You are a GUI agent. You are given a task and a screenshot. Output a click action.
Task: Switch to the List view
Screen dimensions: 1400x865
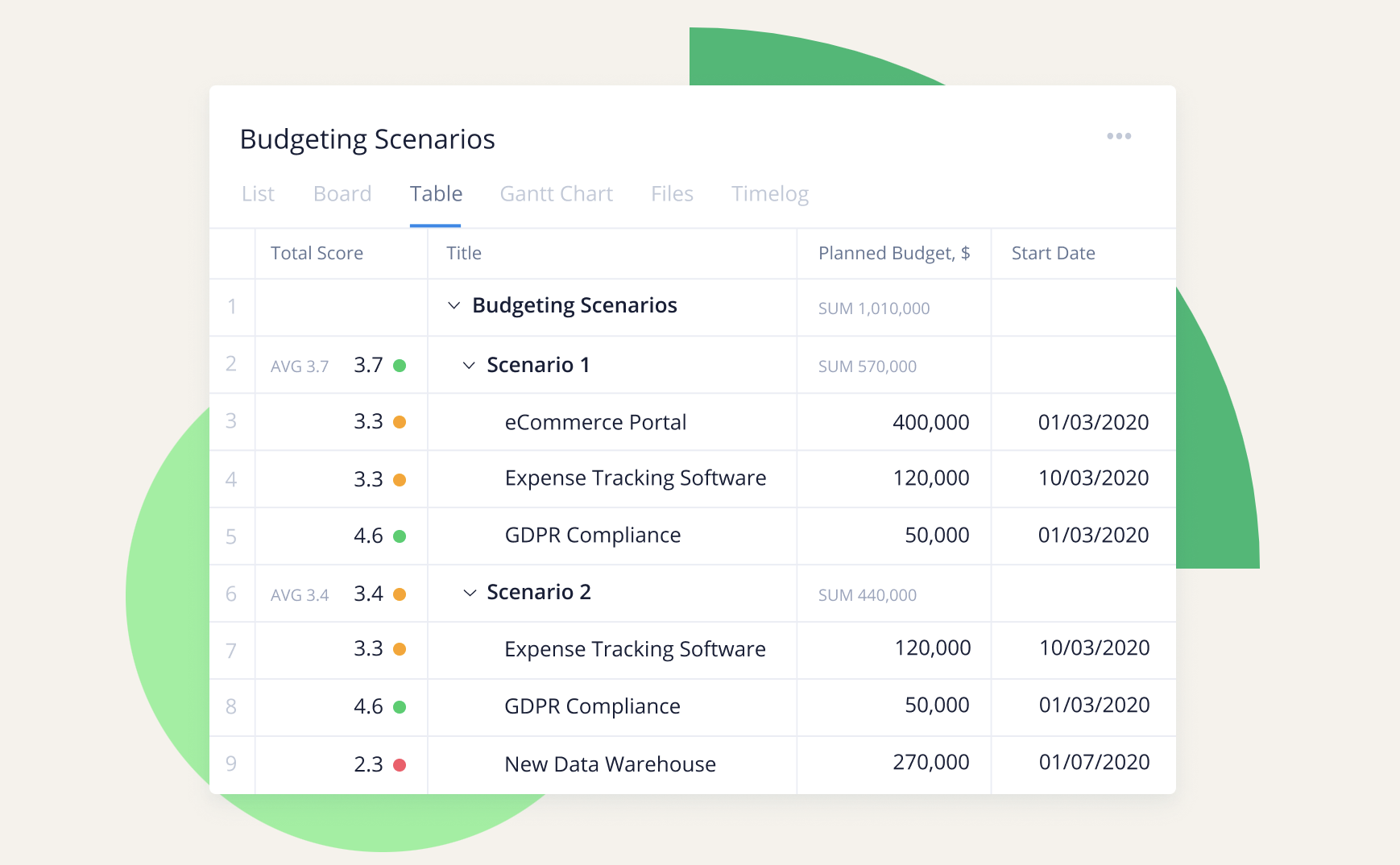[x=258, y=193]
